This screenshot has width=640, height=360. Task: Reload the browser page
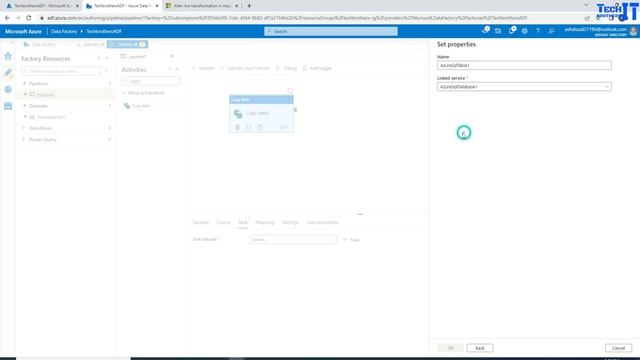[29, 18]
